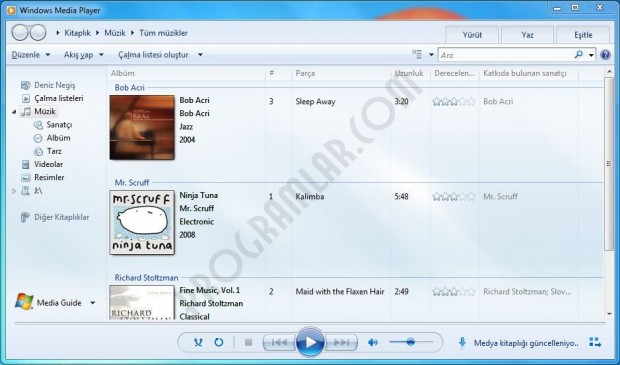This screenshot has width=620, height=365.
Task: Collapse the Müzik tree node
Action: (x=14, y=112)
